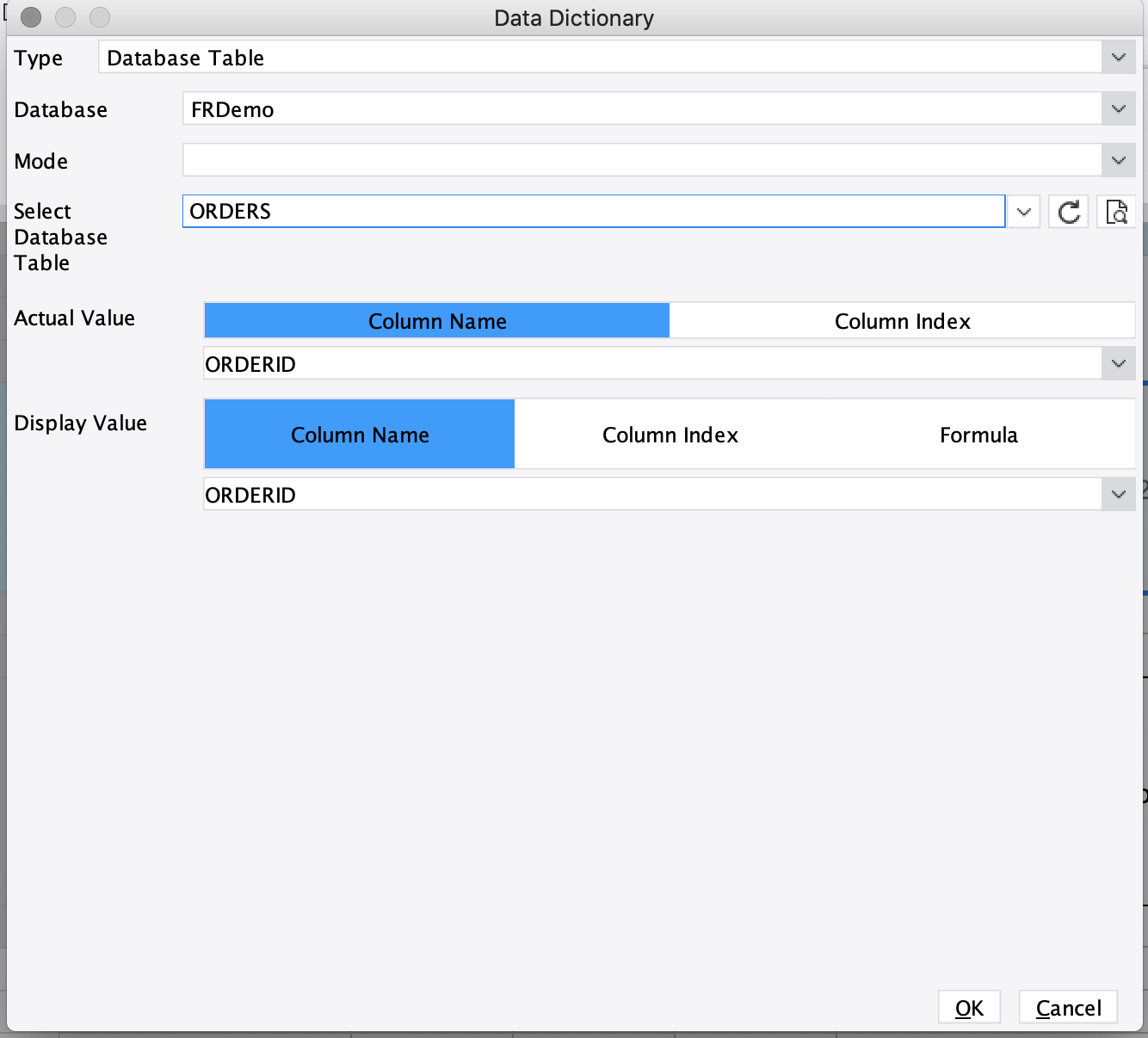Switch Display Value to Formula tab

click(x=978, y=434)
